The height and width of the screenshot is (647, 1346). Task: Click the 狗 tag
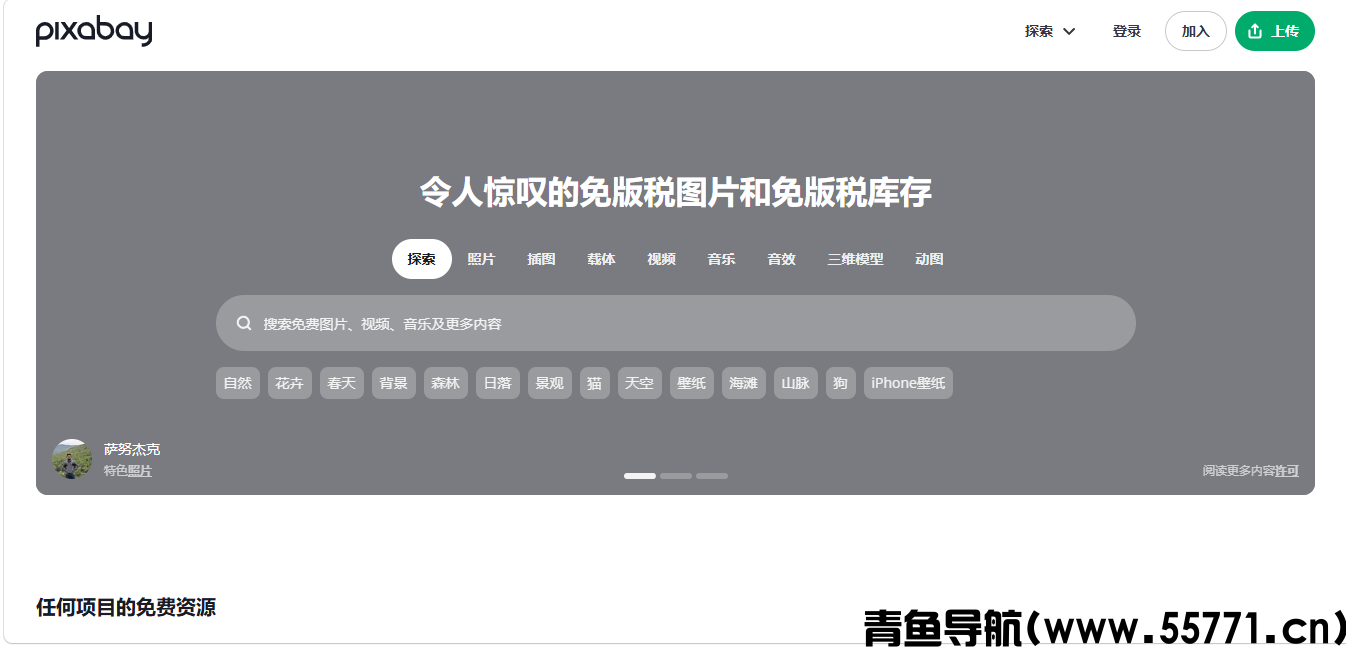(841, 383)
